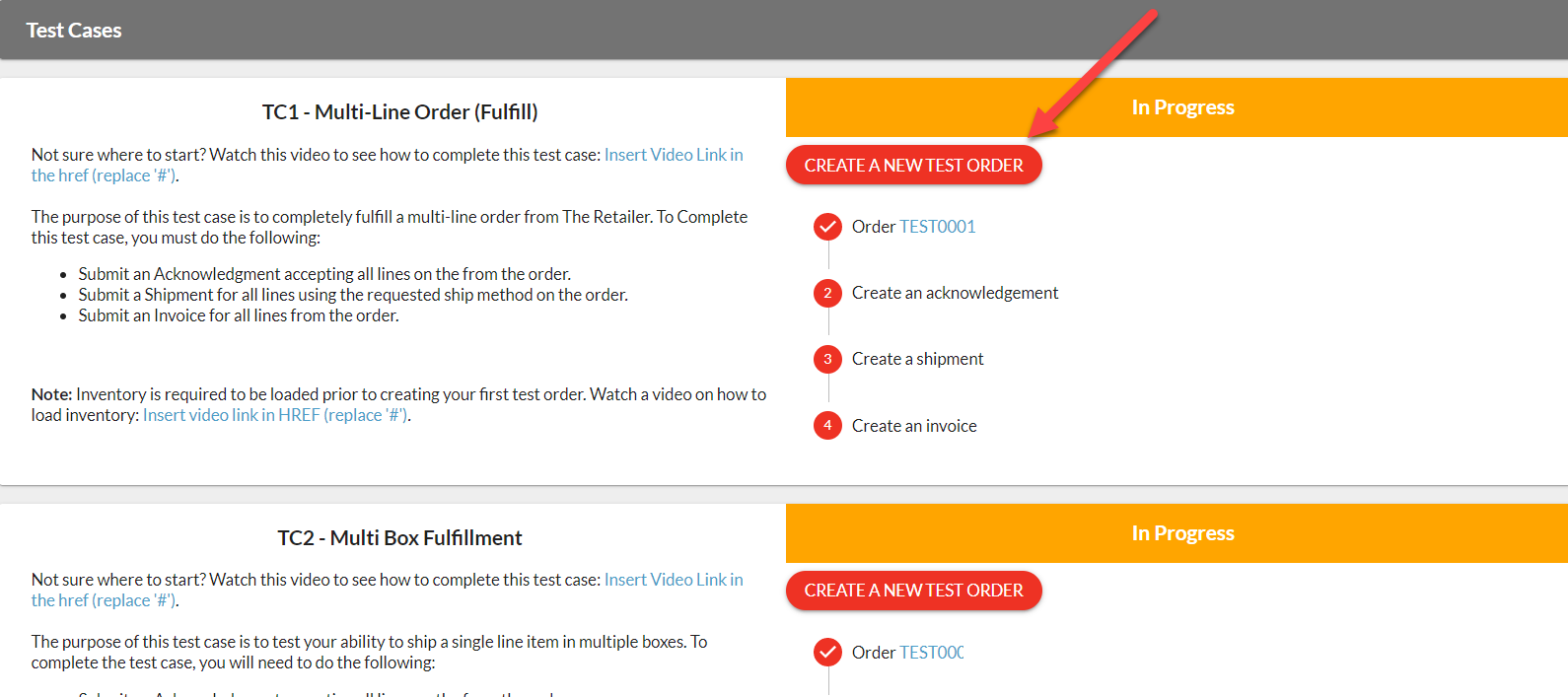Click the step 4 circle icon in TC1

tap(827, 426)
